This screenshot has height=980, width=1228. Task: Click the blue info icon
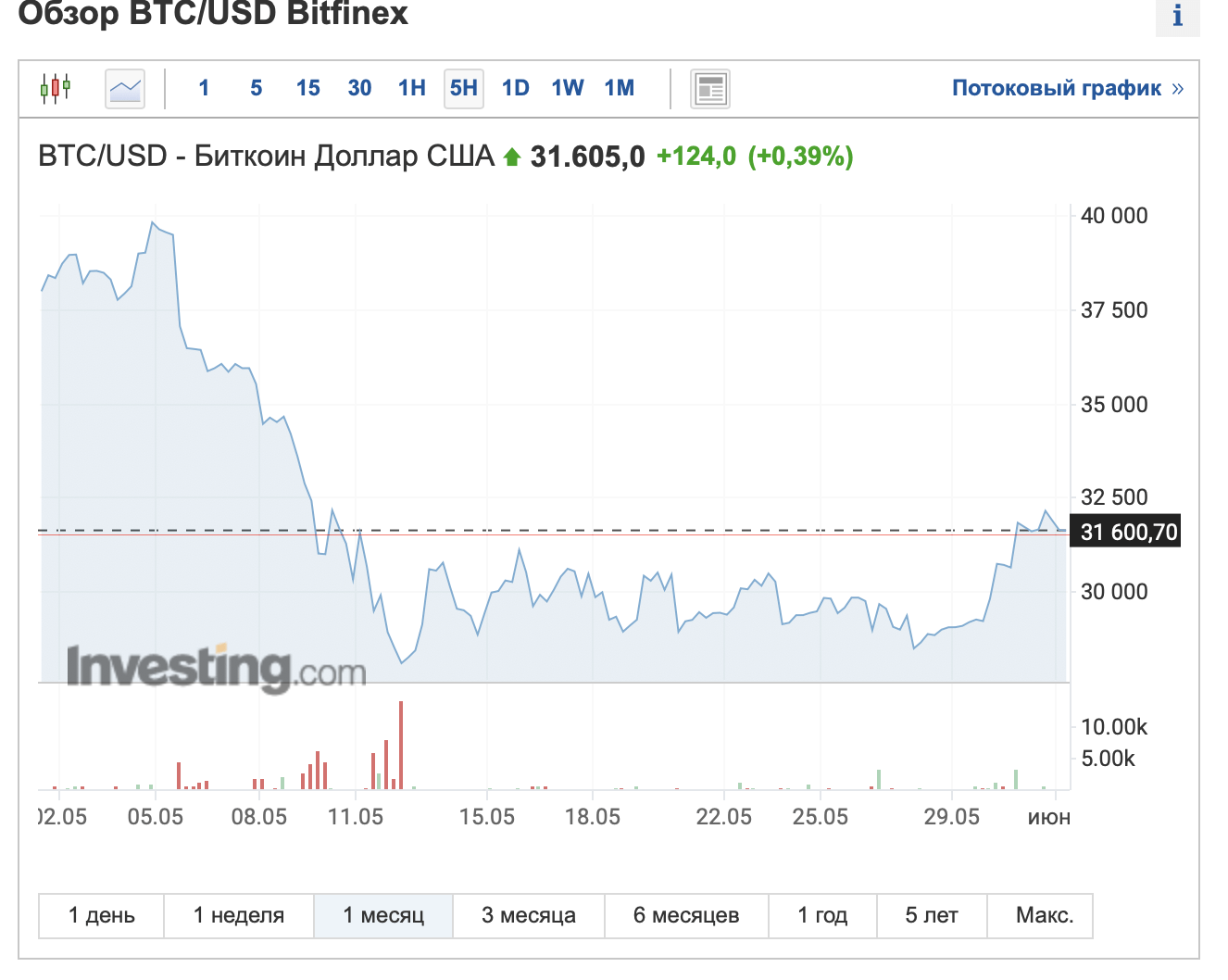click(x=1177, y=16)
